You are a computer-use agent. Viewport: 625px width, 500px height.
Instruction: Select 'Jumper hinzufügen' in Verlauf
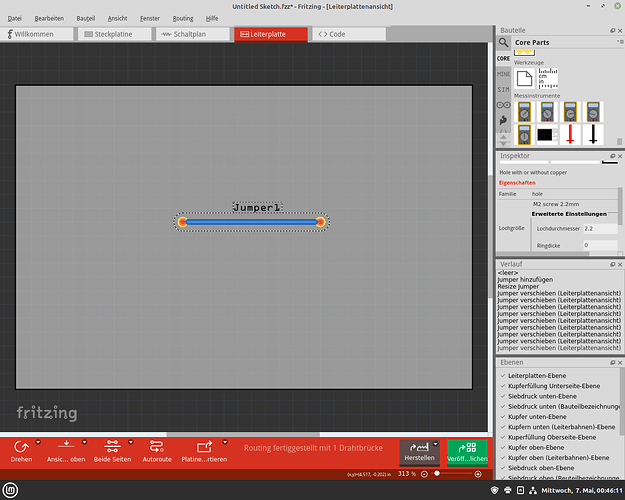point(525,280)
